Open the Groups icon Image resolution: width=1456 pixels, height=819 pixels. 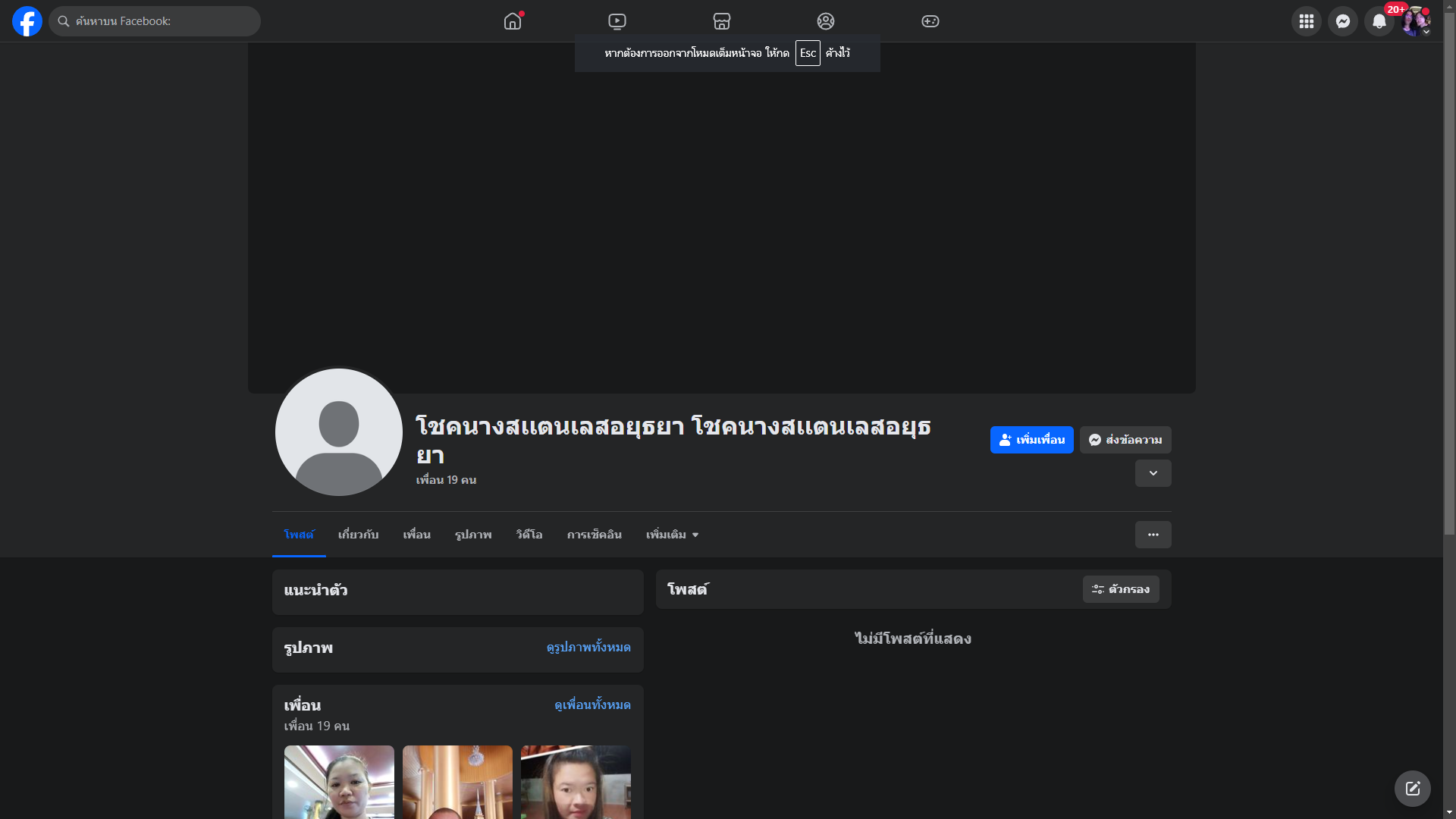click(826, 21)
